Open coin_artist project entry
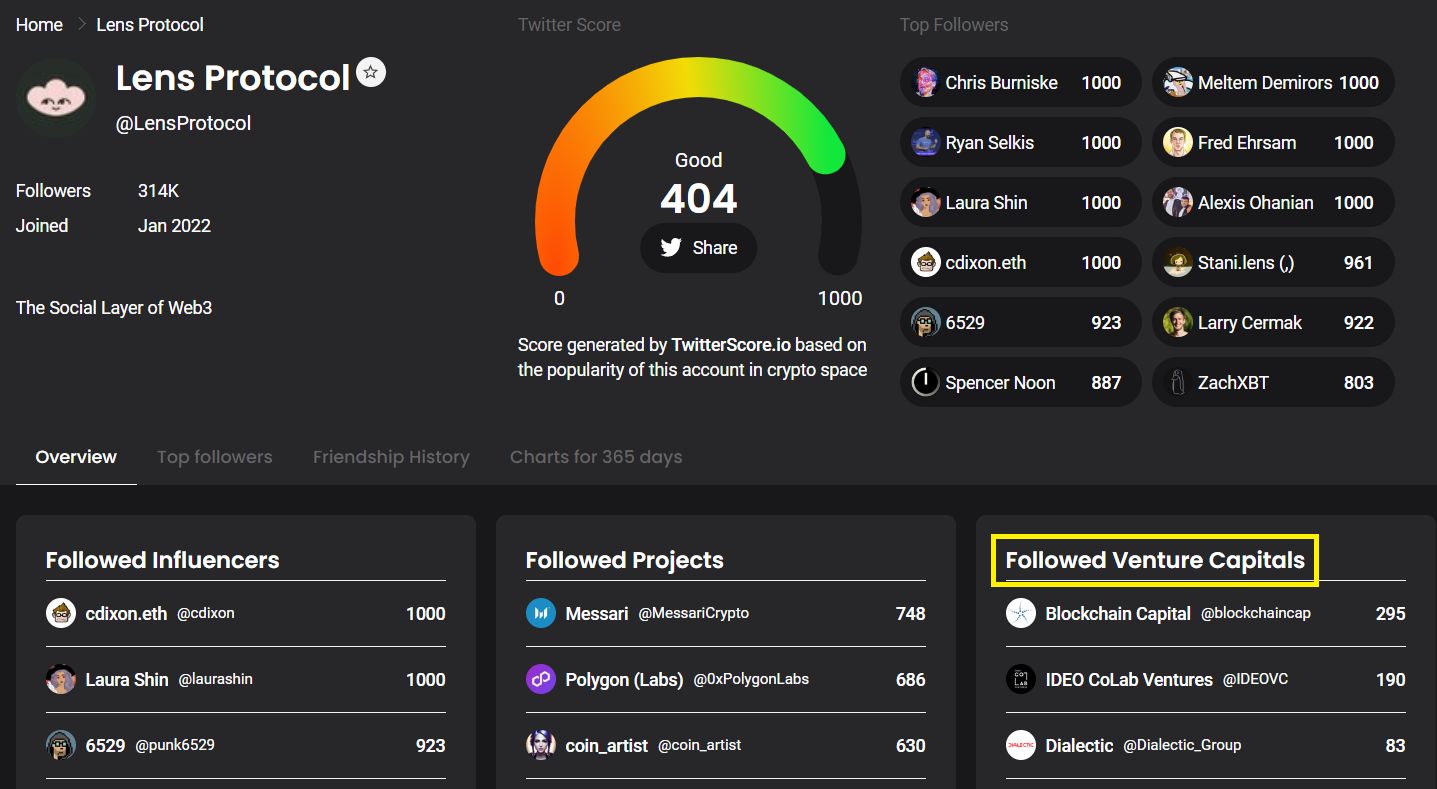 tap(726, 746)
